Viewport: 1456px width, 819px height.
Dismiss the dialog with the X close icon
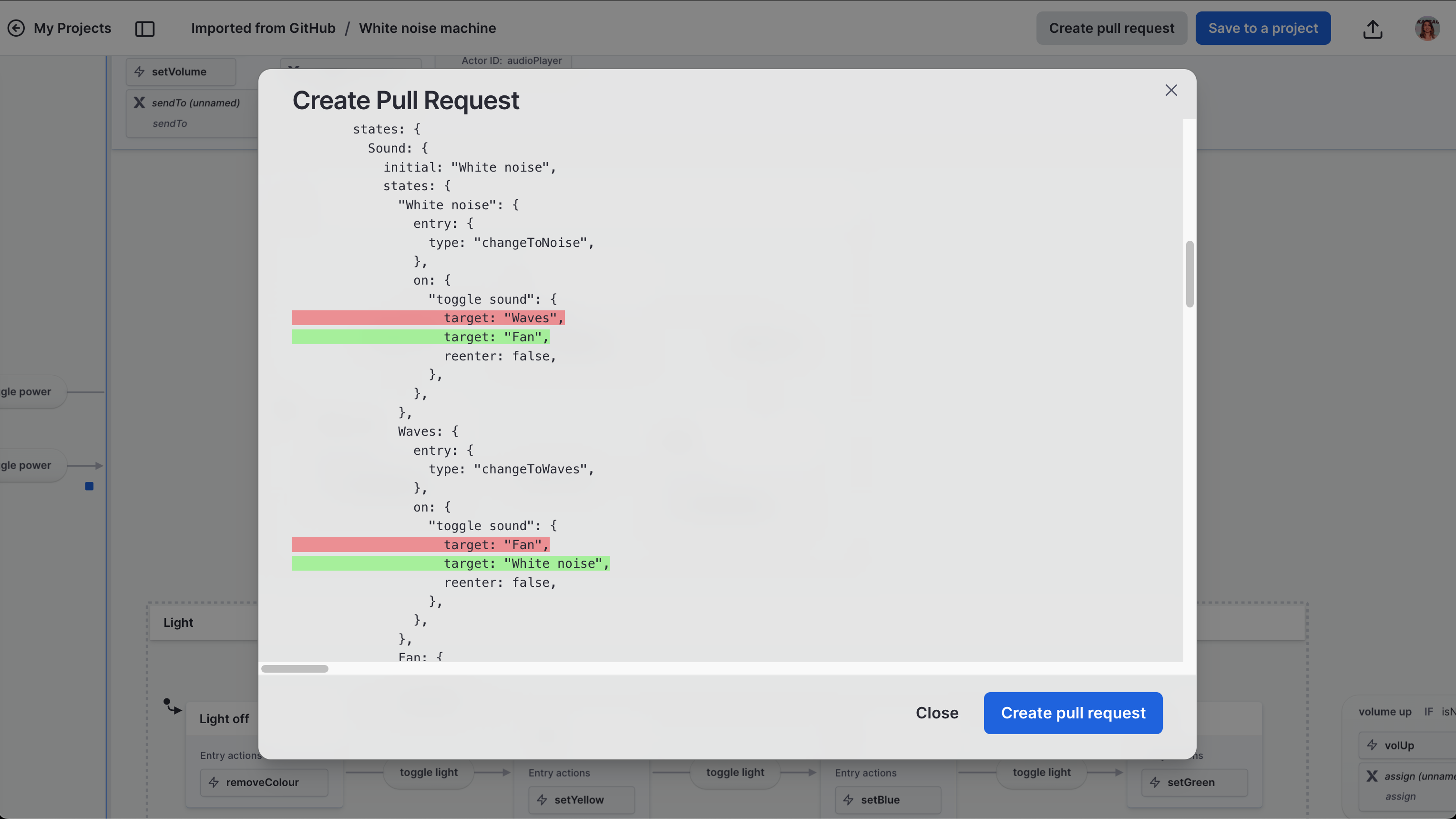coord(1170,90)
